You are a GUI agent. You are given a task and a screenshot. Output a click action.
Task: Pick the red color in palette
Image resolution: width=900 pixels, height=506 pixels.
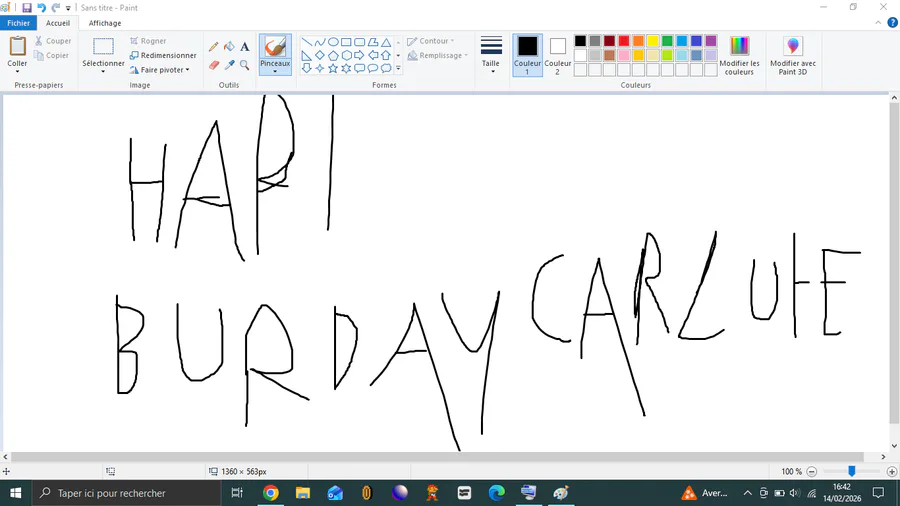point(624,41)
